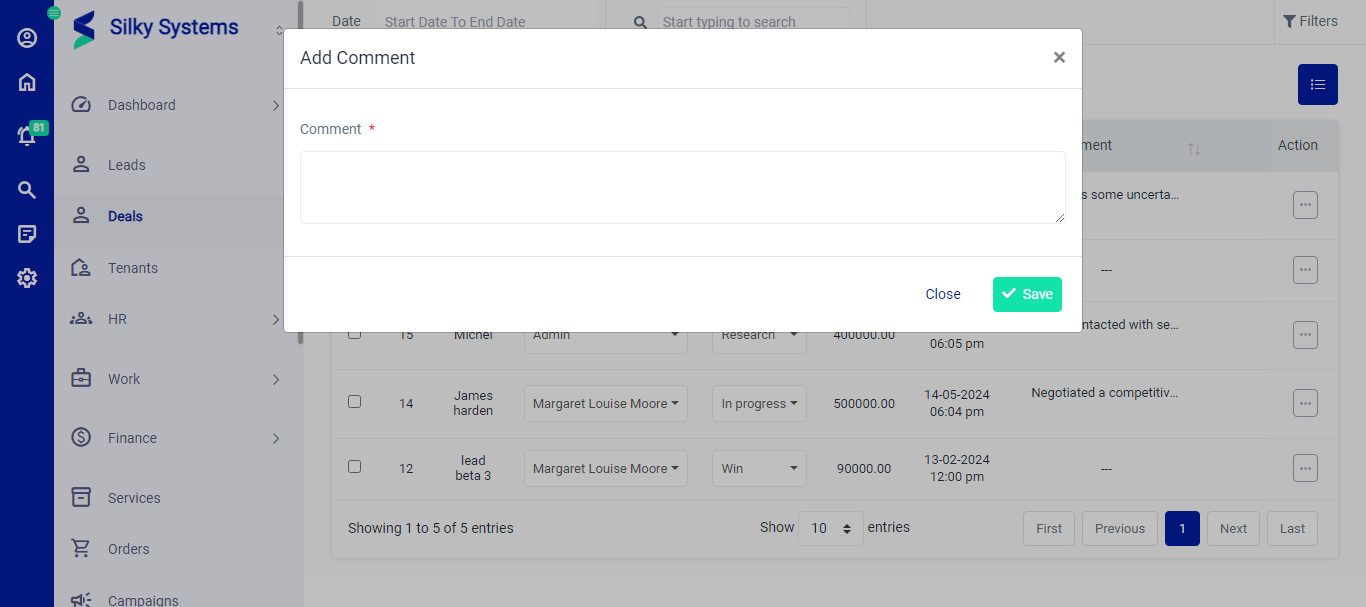1366x607 pixels.
Task: Navigate to Tenants in the sidebar
Action: [x=132, y=268]
